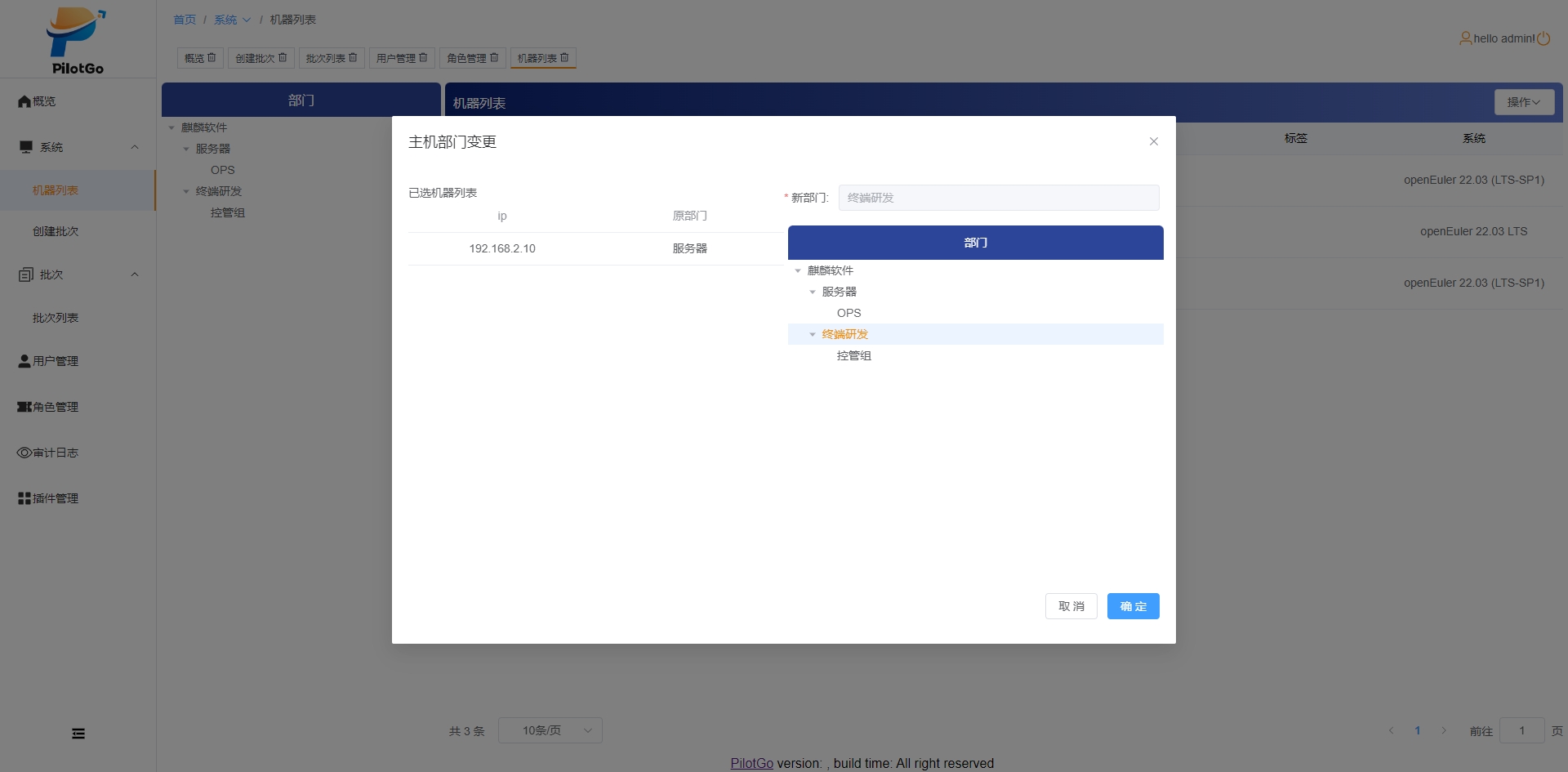The image size is (1568, 772).
Task: Delete the 用户管理 tab using trash icon
Action: [x=423, y=58]
